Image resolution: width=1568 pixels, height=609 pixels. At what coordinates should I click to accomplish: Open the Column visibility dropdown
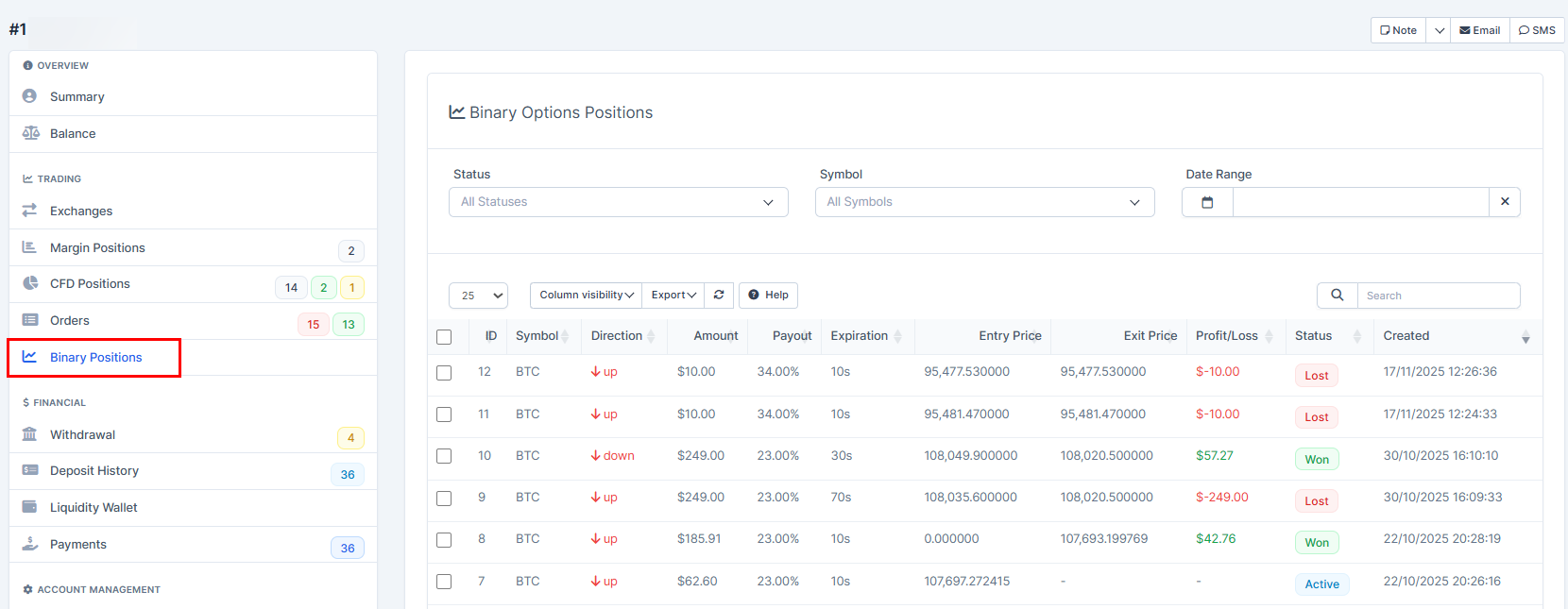point(586,296)
